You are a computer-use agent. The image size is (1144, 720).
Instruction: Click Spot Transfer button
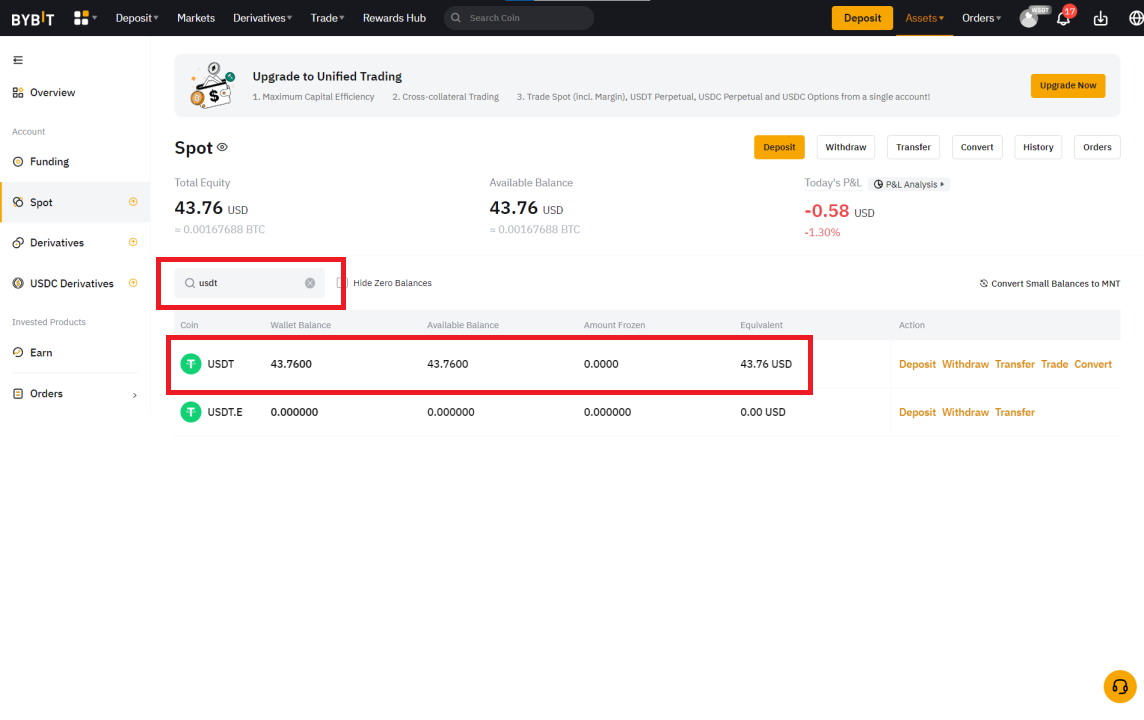[913, 147]
